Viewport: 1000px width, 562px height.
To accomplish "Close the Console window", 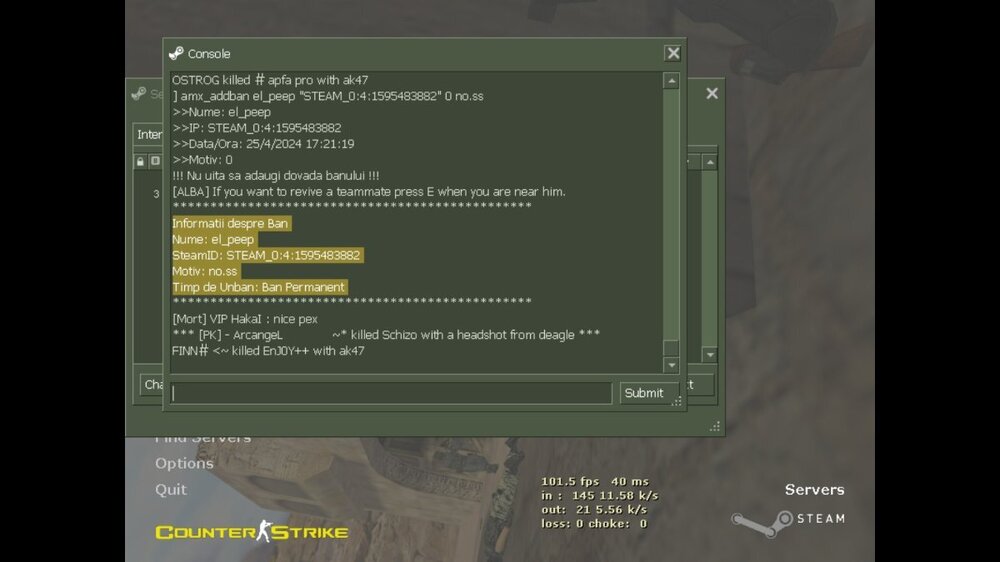I will click(673, 54).
